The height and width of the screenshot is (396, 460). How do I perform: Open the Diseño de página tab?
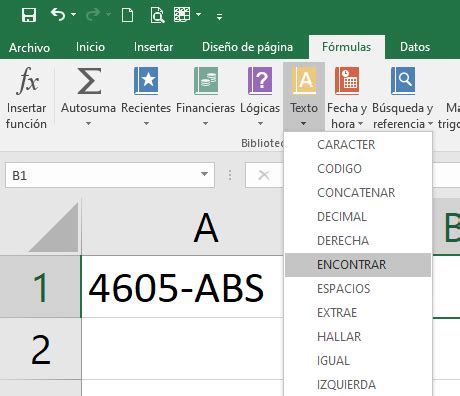(247, 47)
